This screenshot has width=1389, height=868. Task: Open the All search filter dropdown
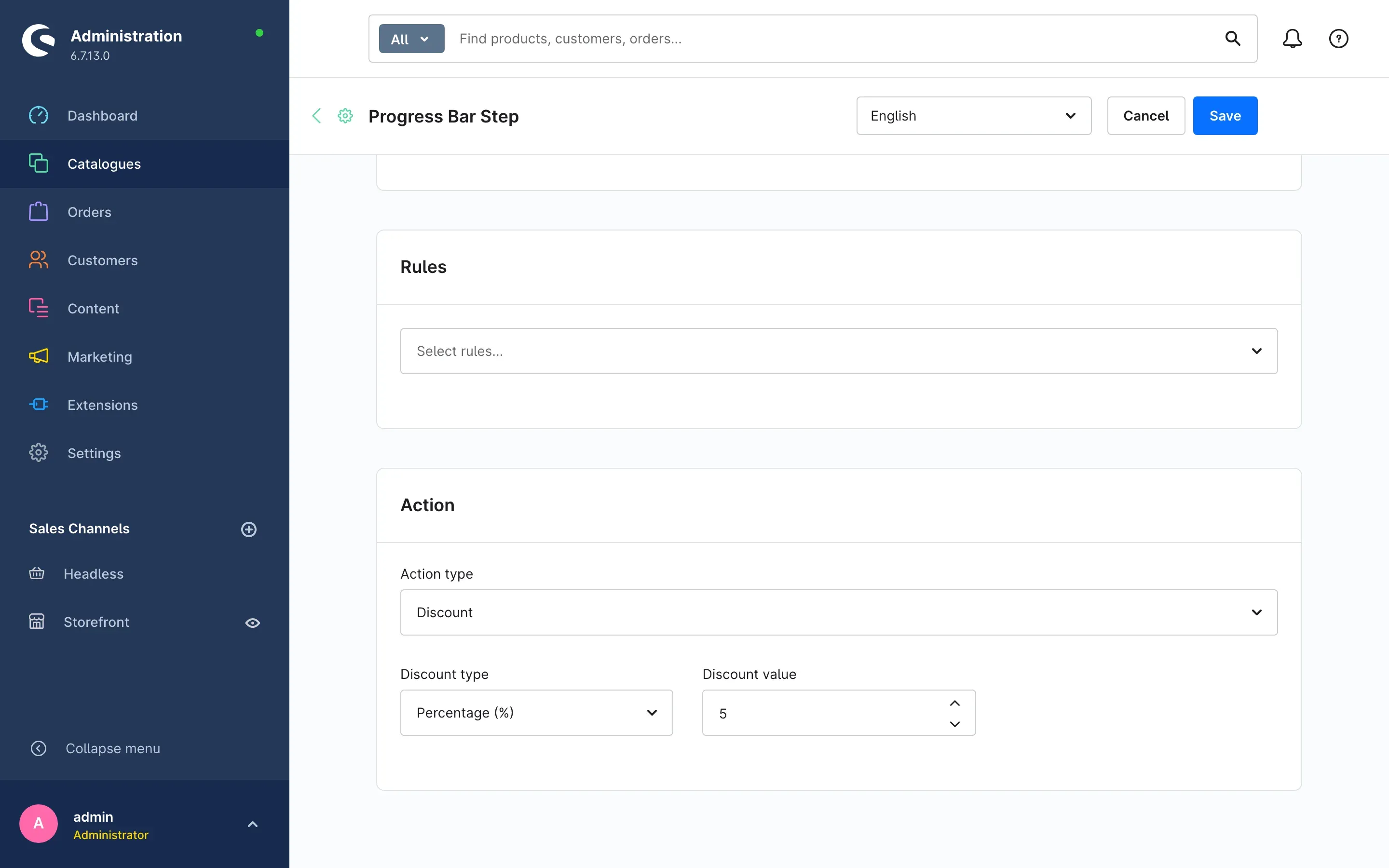(x=411, y=39)
